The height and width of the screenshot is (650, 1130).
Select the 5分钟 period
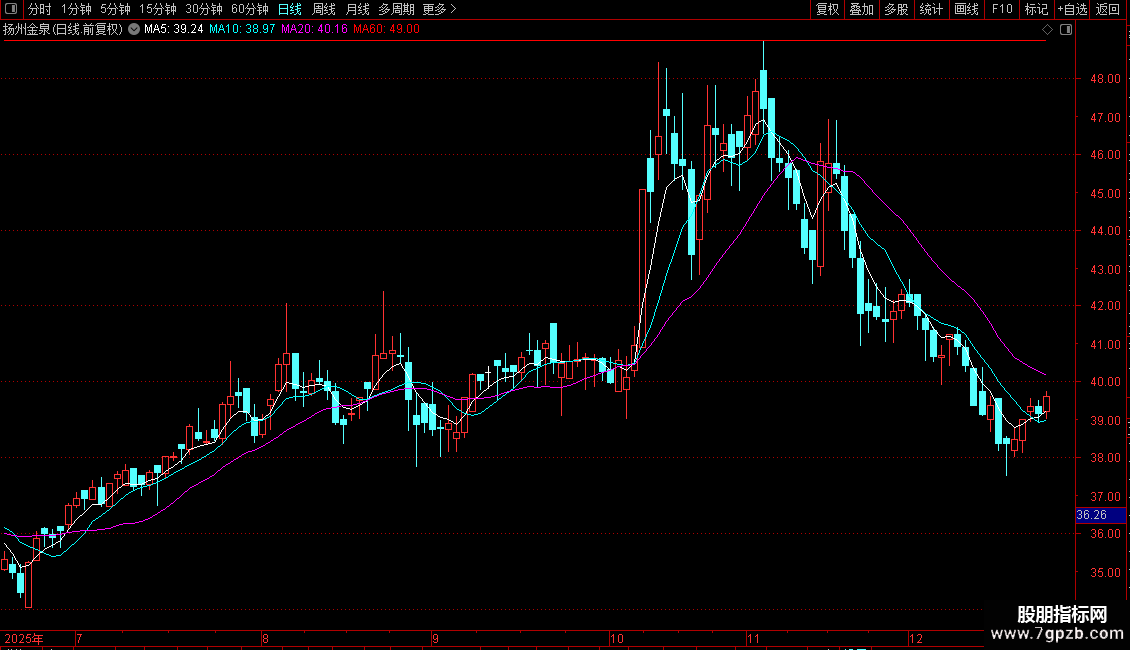click(x=115, y=9)
